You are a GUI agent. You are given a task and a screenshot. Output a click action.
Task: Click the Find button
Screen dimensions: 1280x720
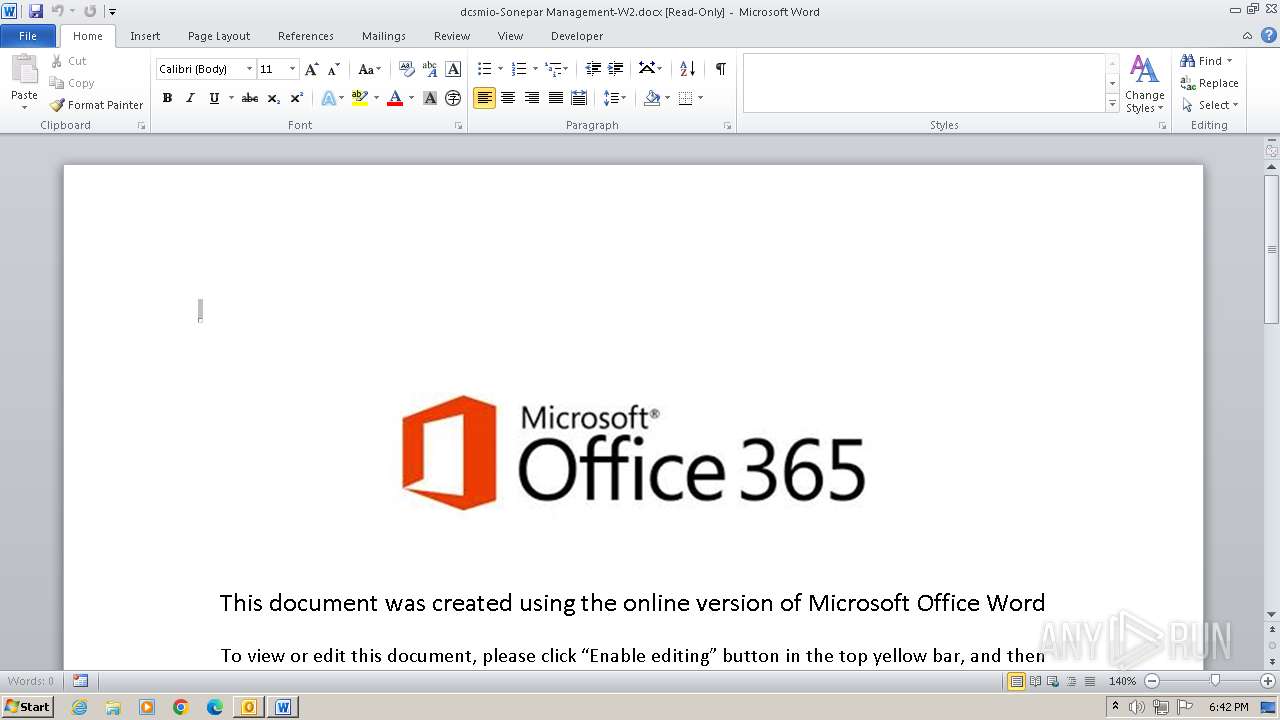click(x=1207, y=61)
